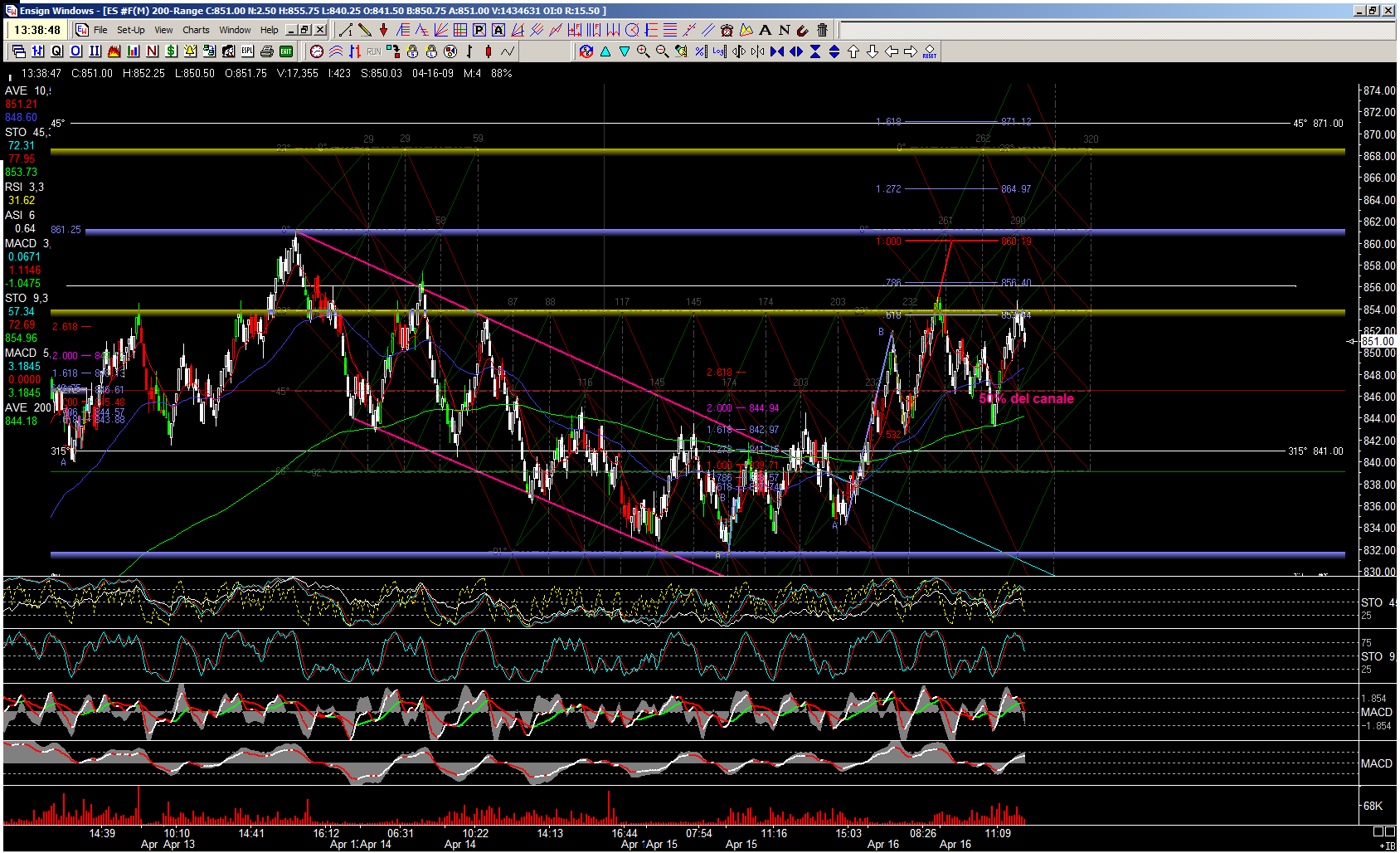The width and height of the screenshot is (1400, 853).
Task: Open the File menu
Action: (100, 30)
